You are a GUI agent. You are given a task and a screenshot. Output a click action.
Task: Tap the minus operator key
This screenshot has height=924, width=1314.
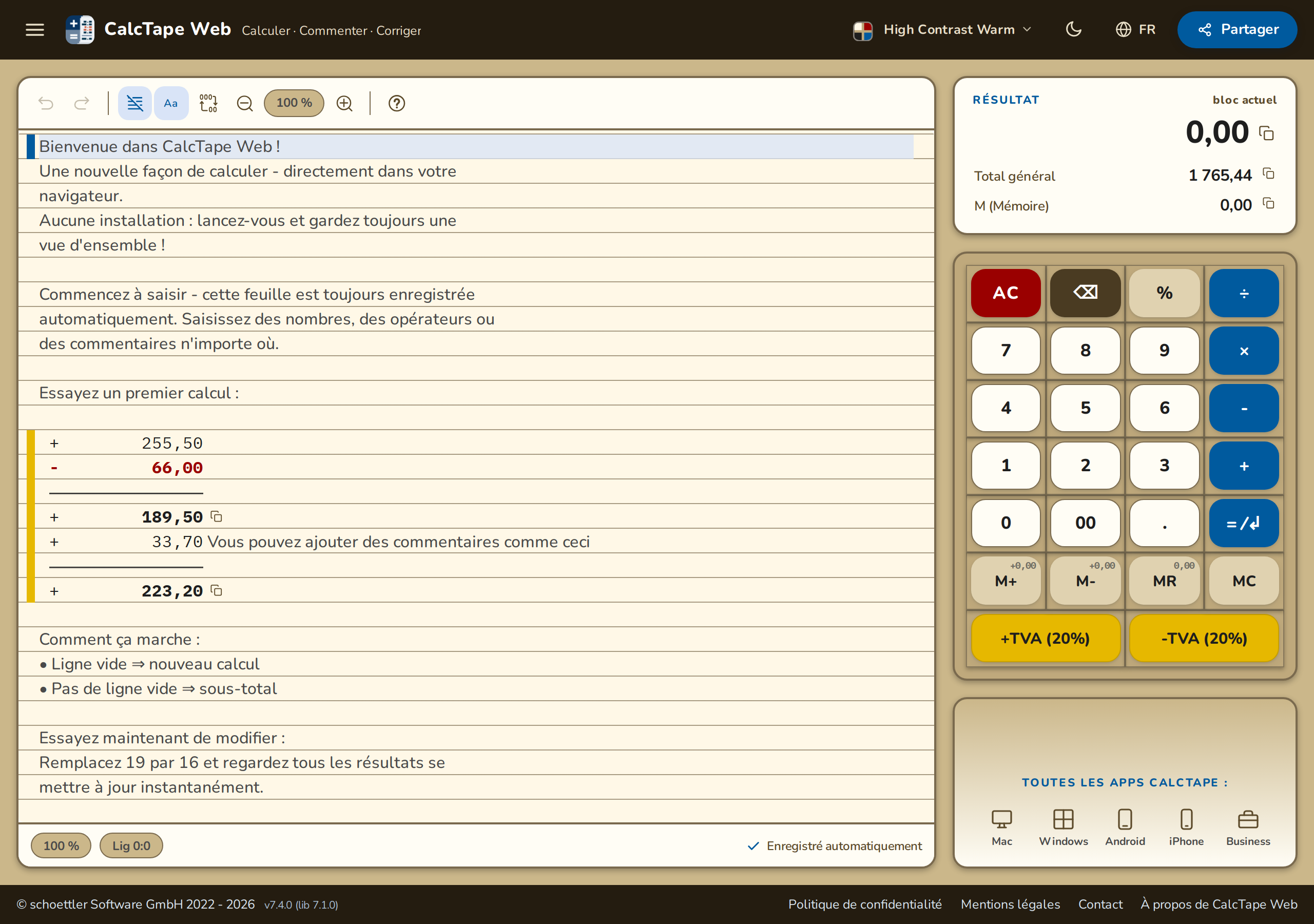1244,408
